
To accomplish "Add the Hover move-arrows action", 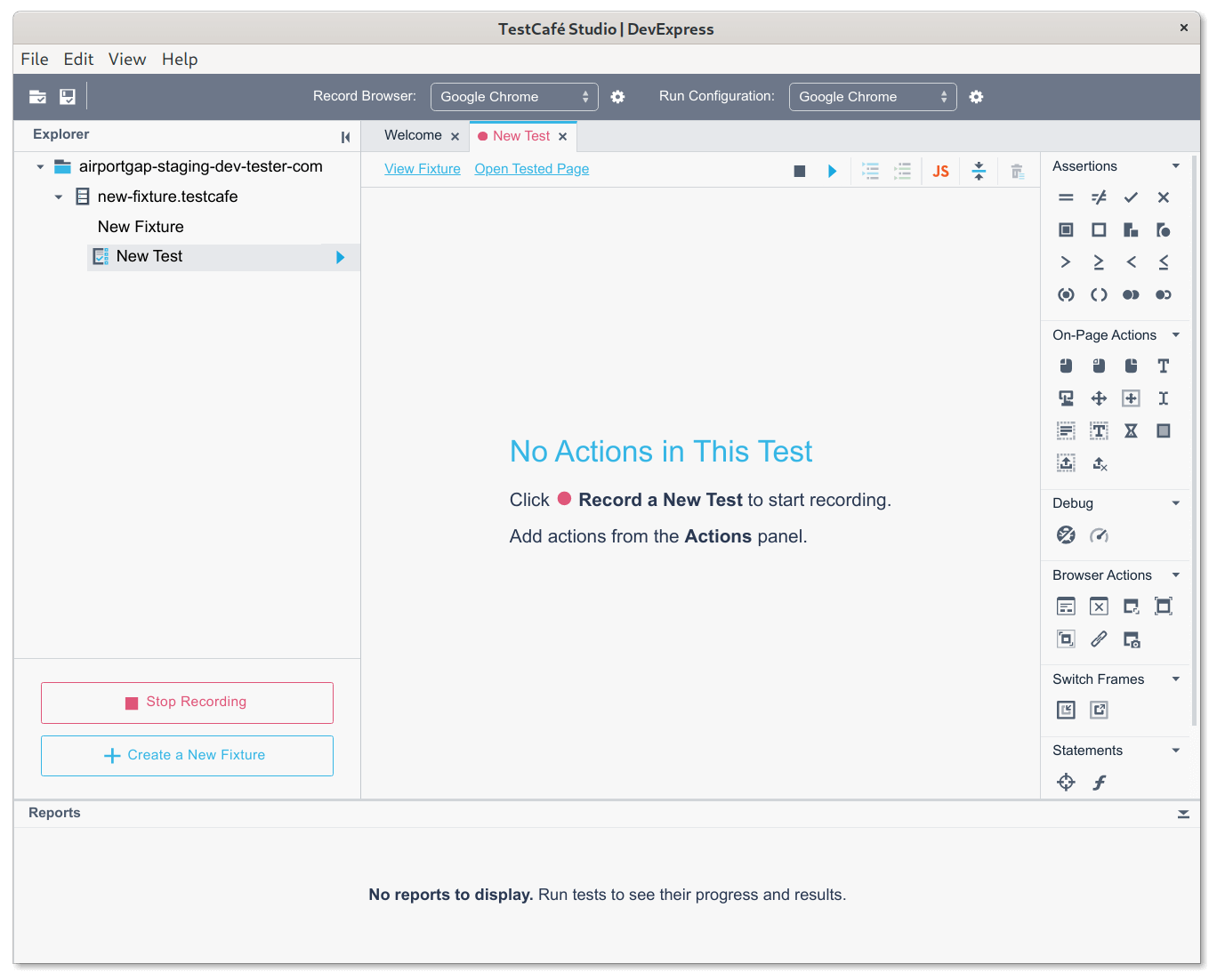I will [x=1099, y=398].
